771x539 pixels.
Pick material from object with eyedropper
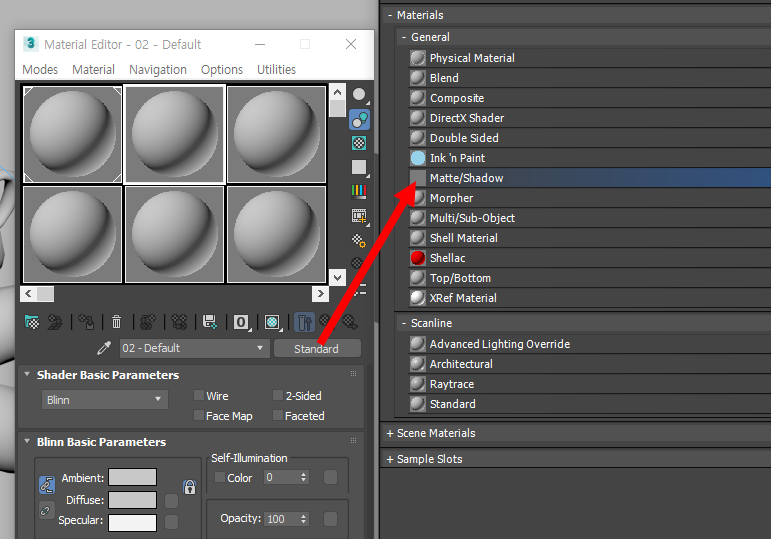(x=104, y=348)
